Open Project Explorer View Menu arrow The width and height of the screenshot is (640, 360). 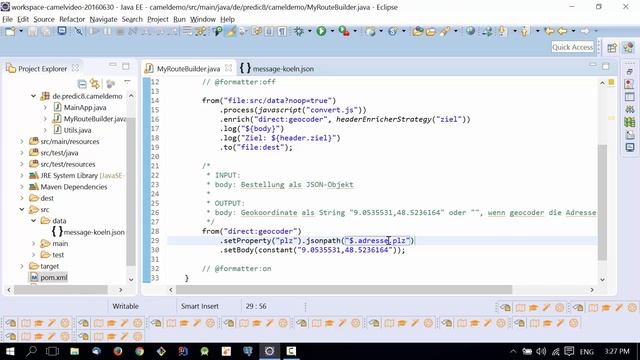point(127,82)
